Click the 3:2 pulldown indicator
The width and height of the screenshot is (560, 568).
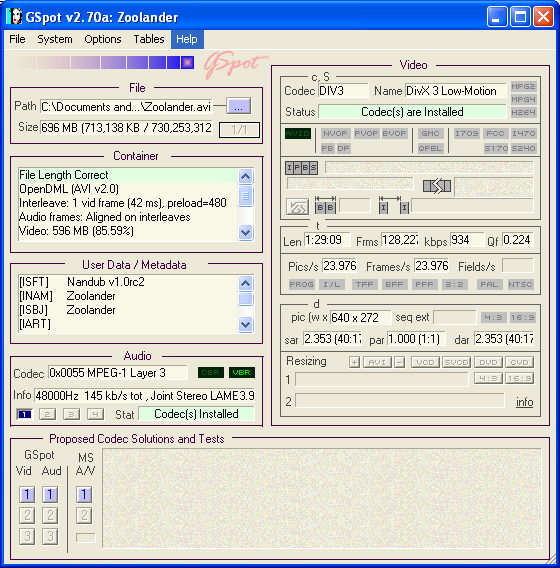(454, 284)
